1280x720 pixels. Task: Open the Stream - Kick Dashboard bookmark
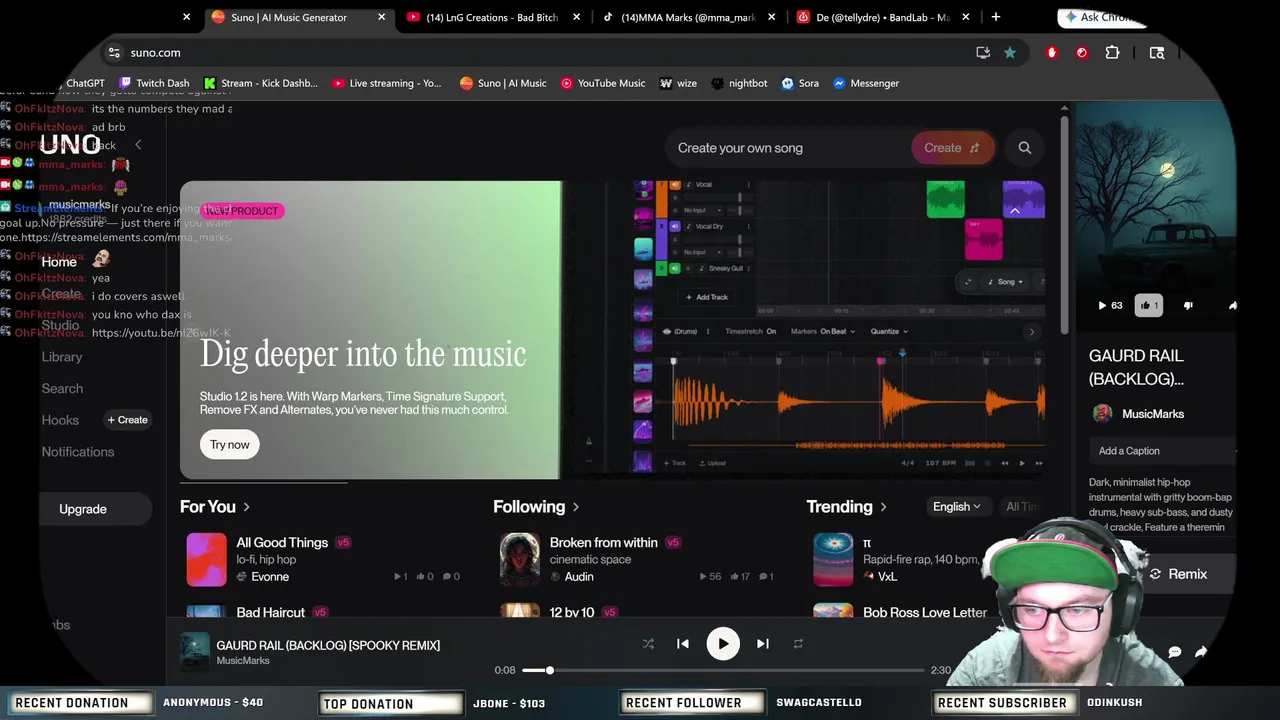[260, 83]
